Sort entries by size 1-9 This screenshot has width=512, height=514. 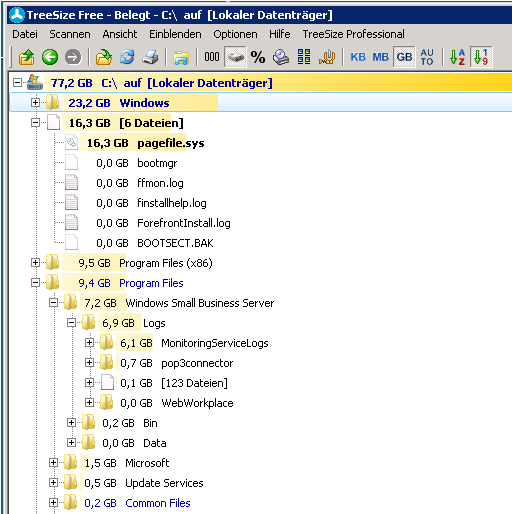pos(481,57)
